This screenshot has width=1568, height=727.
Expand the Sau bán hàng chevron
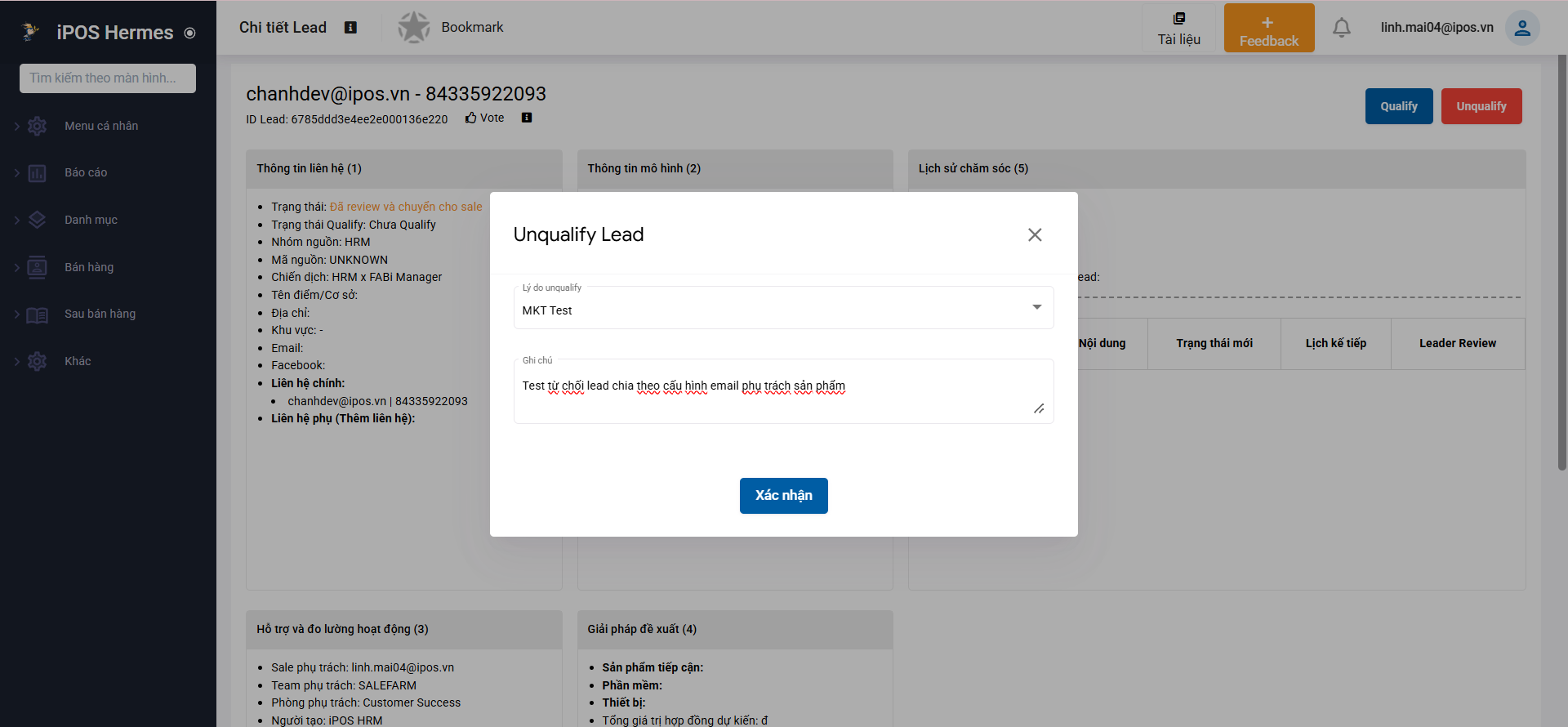pos(16,314)
